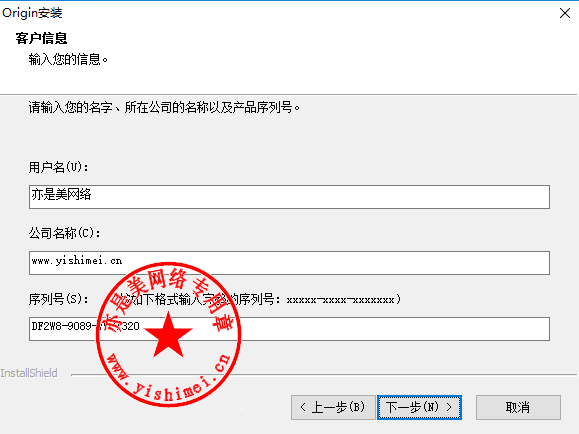Go back with the 上一步(B) button
This screenshot has height=434, width=579.
pyautogui.click(x=333, y=407)
